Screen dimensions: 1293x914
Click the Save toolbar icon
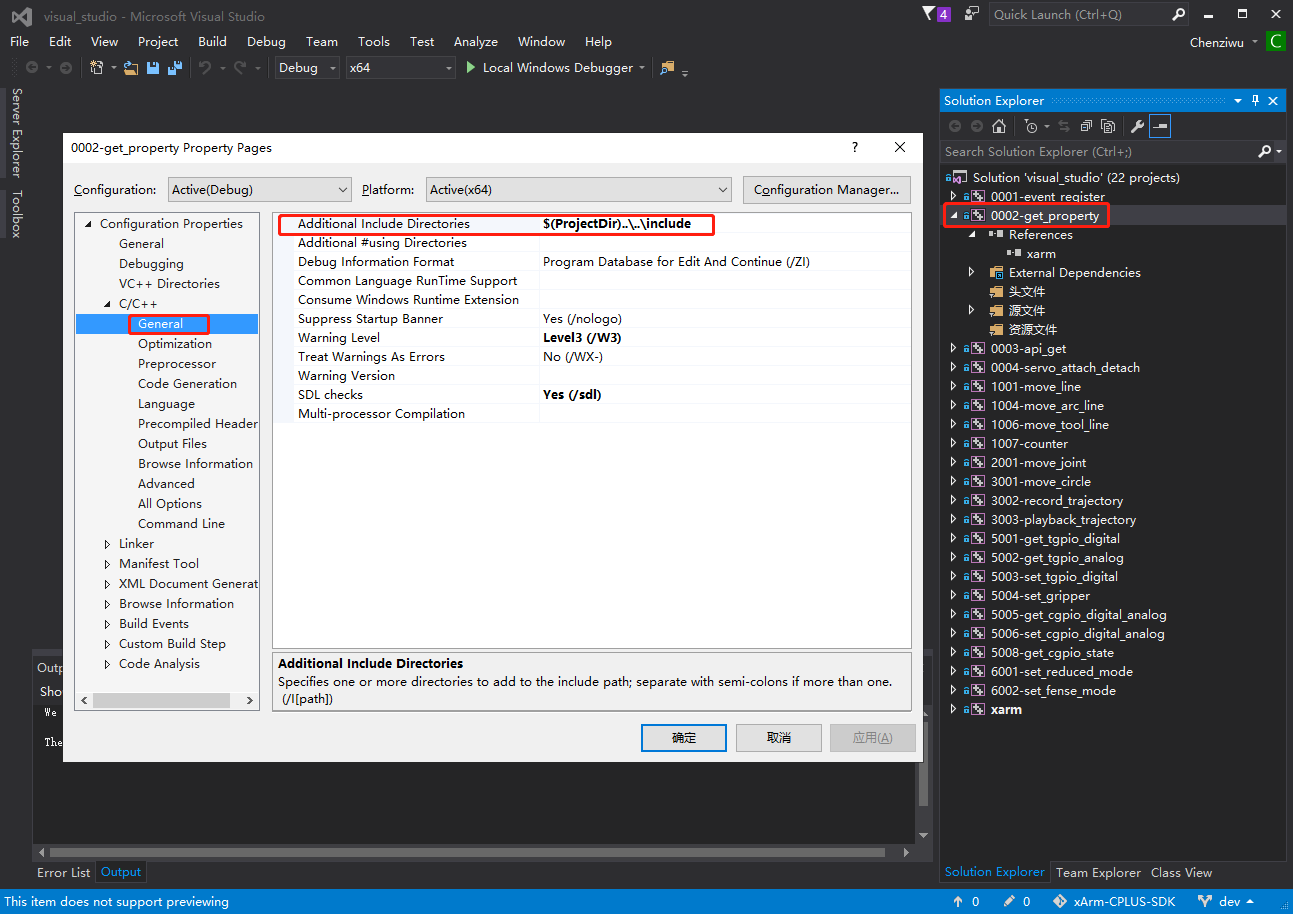coord(153,68)
